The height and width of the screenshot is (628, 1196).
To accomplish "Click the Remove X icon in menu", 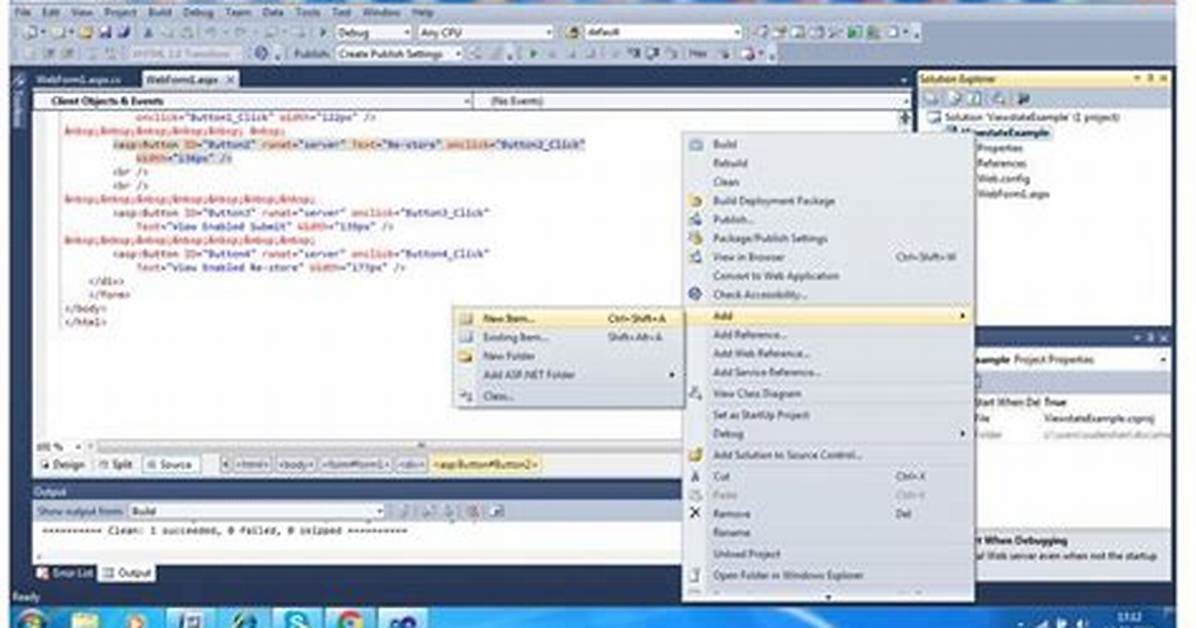I will [695, 513].
